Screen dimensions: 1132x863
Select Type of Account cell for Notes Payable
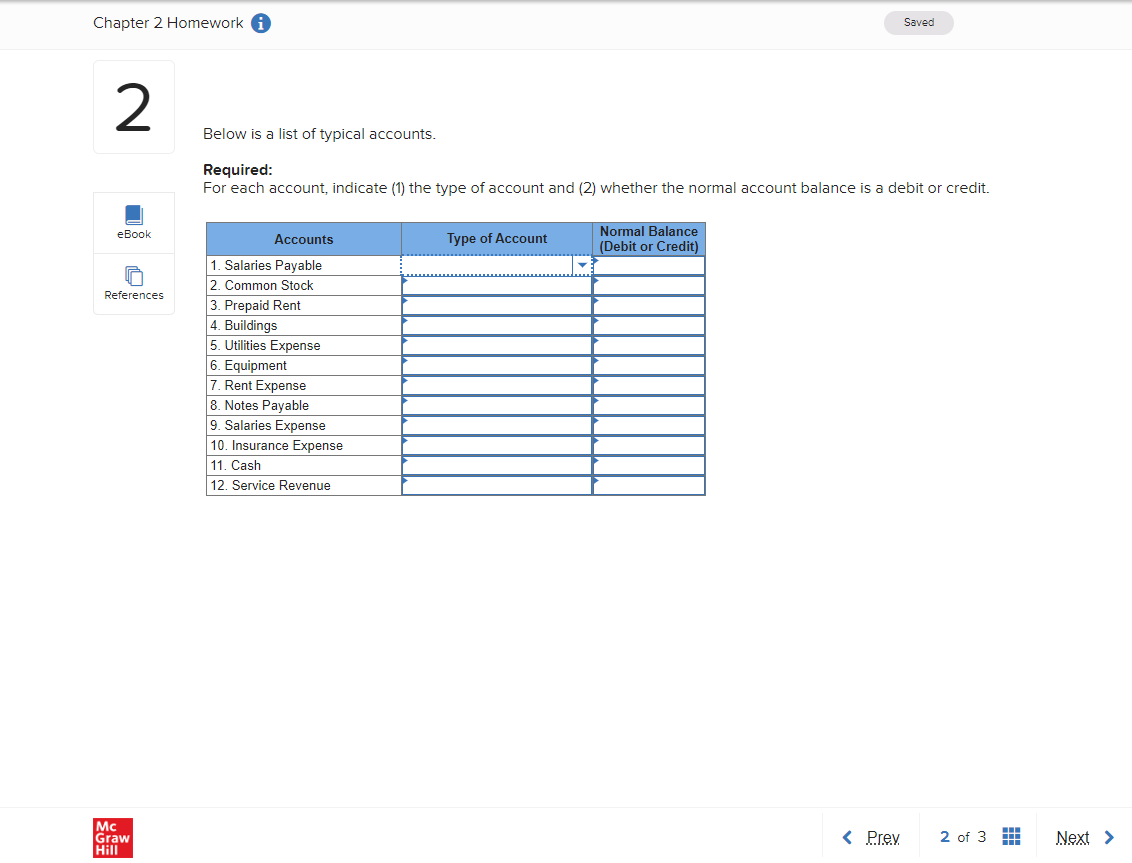click(497, 405)
